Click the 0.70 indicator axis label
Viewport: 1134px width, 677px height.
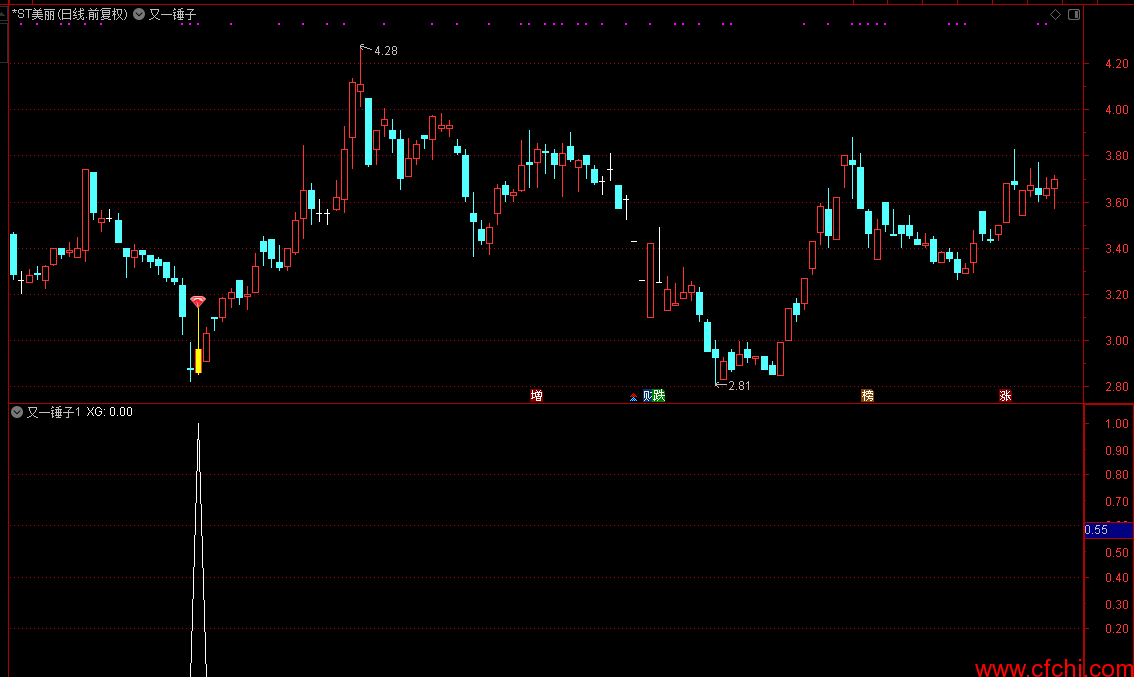pos(1117,502)
